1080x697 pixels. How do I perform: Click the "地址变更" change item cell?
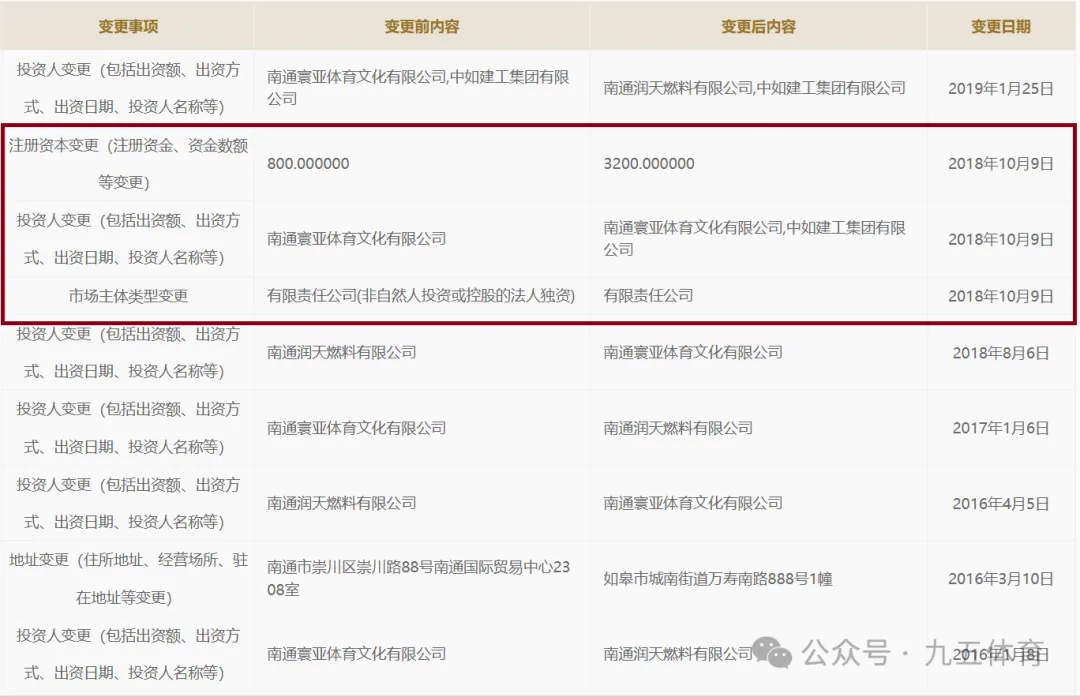[x=128, y=579]
